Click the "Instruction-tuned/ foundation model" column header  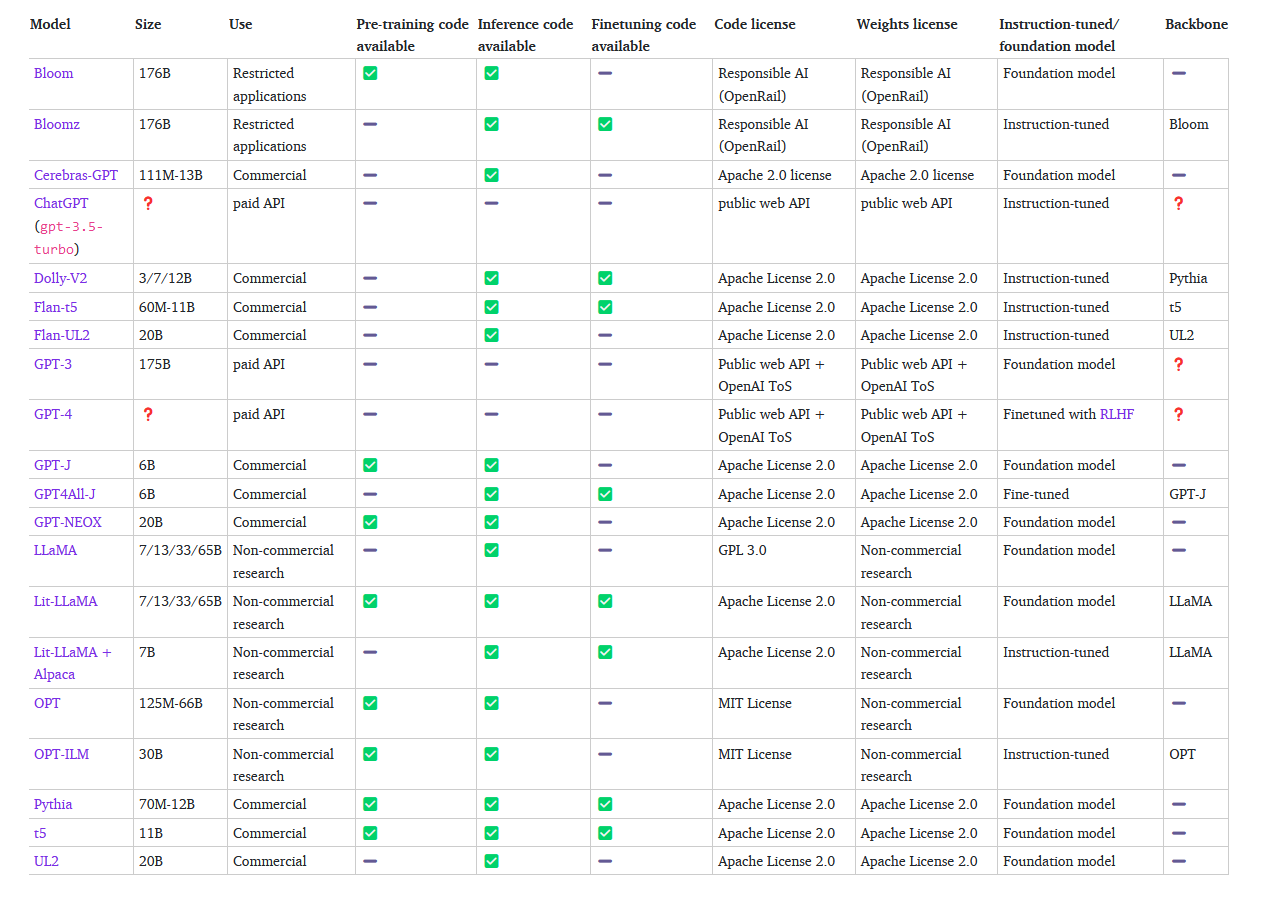coord(1060,35)
